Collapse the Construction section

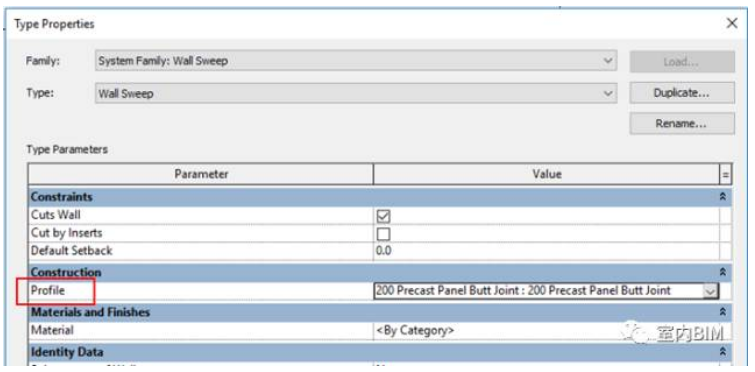click(722, 272)
